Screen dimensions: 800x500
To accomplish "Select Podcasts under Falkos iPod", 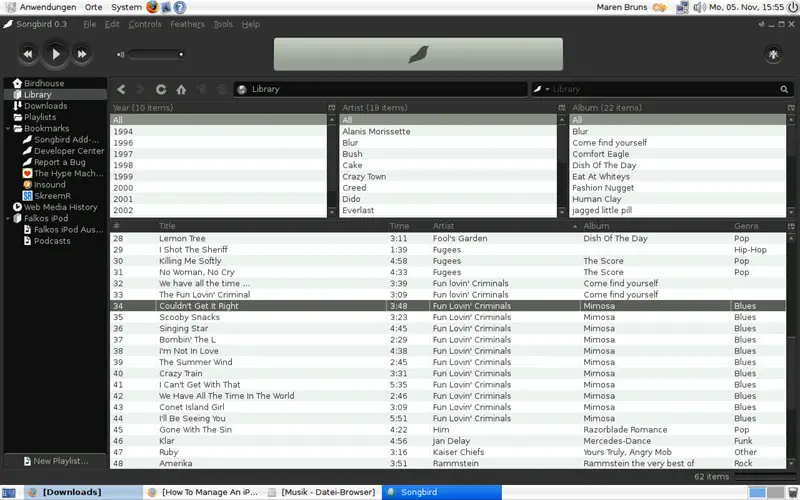I will point(52,240).
